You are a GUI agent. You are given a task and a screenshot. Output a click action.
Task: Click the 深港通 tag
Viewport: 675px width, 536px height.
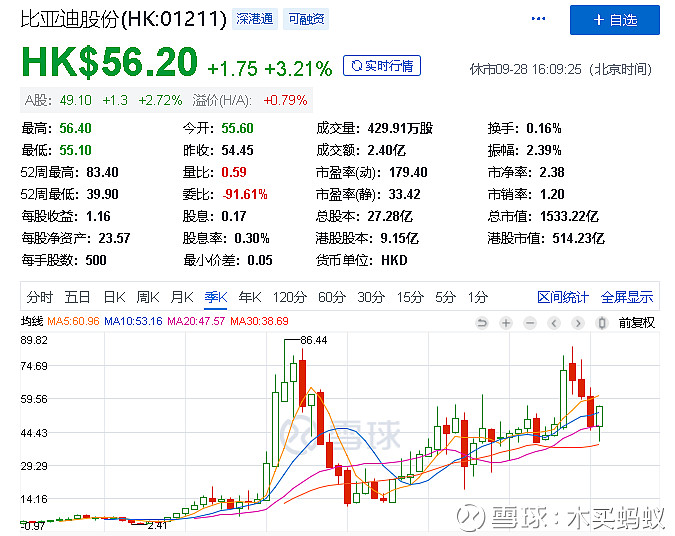coord(255,19)
